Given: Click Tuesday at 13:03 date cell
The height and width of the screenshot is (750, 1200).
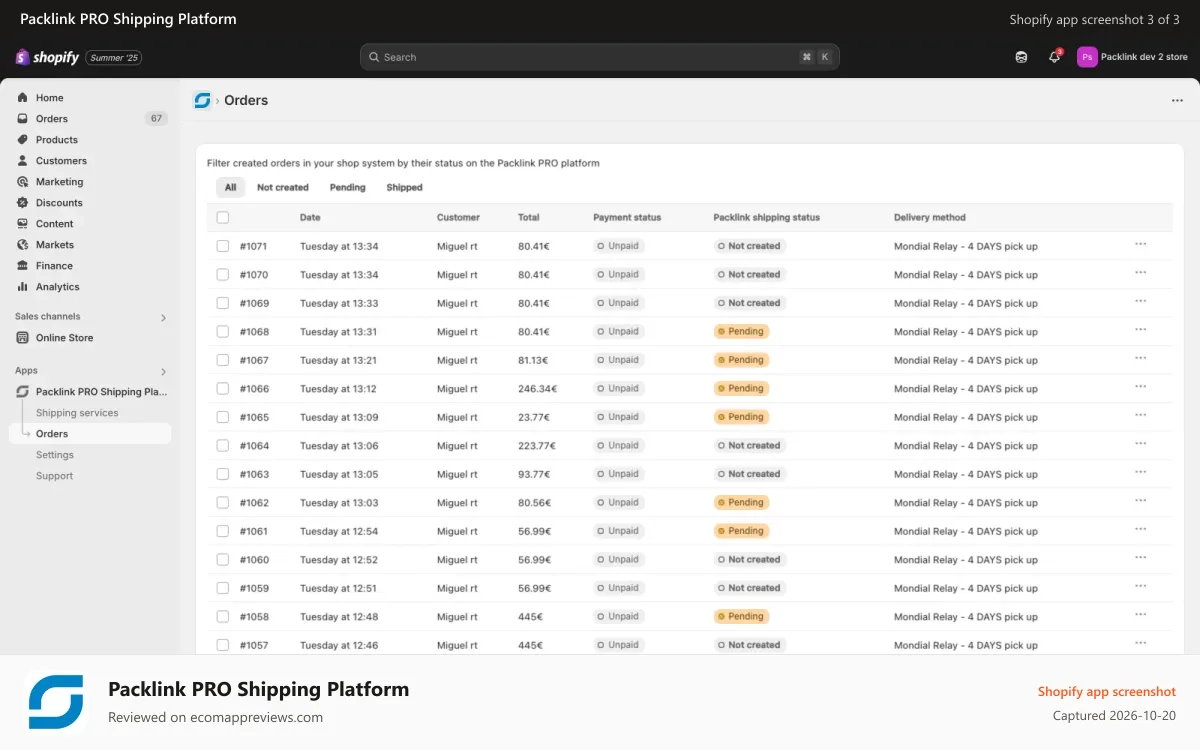Looking at the screenshot, I should point(339,503).
